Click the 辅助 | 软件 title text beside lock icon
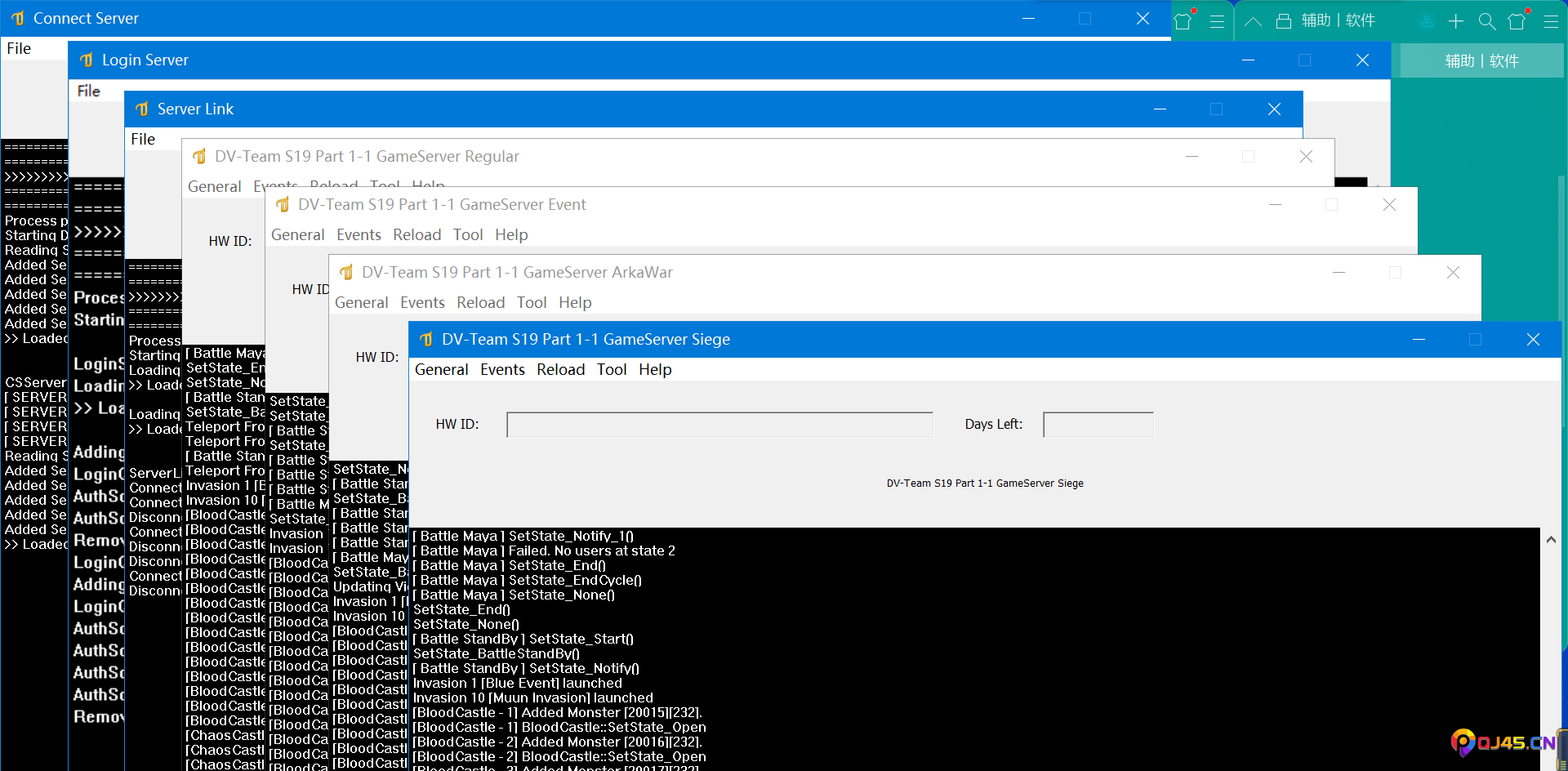 (1338, 20)
